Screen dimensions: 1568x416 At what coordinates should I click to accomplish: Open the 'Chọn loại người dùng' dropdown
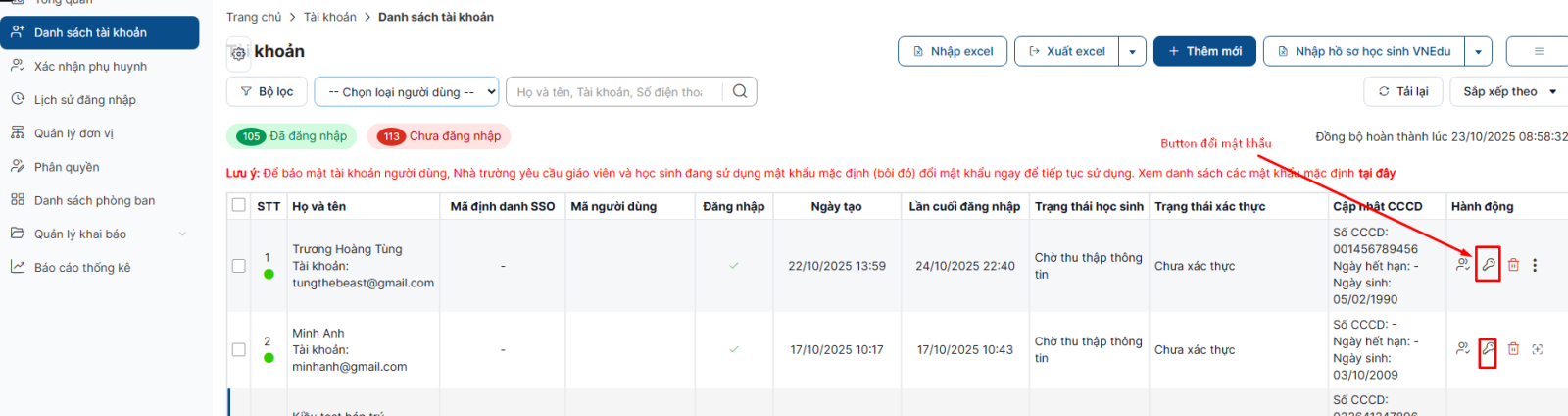coord(407,91)
